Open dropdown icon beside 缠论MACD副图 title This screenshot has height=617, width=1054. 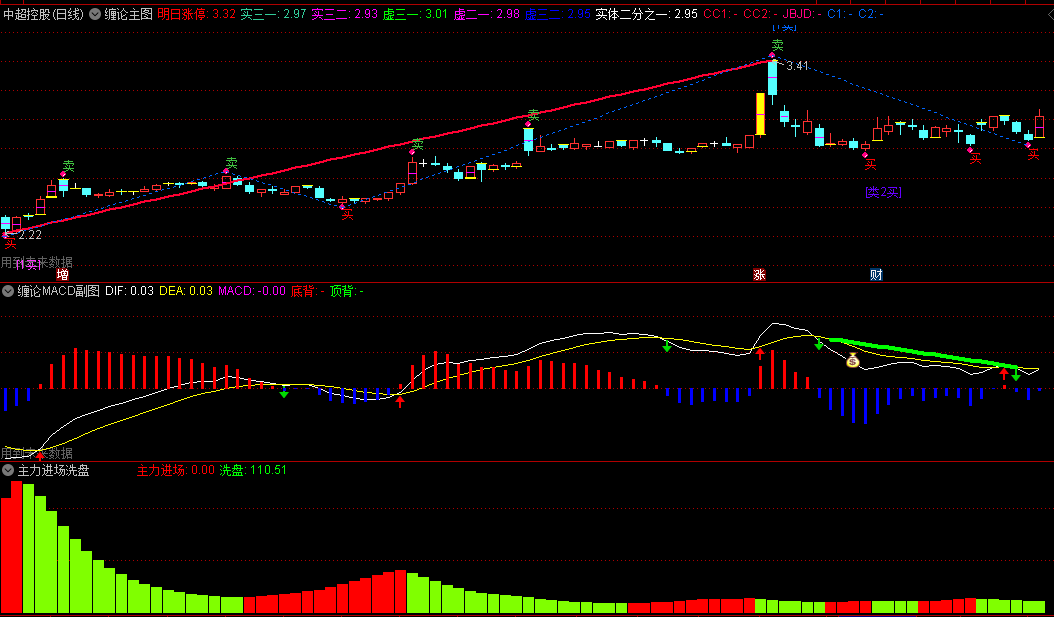tap(8, 291)
